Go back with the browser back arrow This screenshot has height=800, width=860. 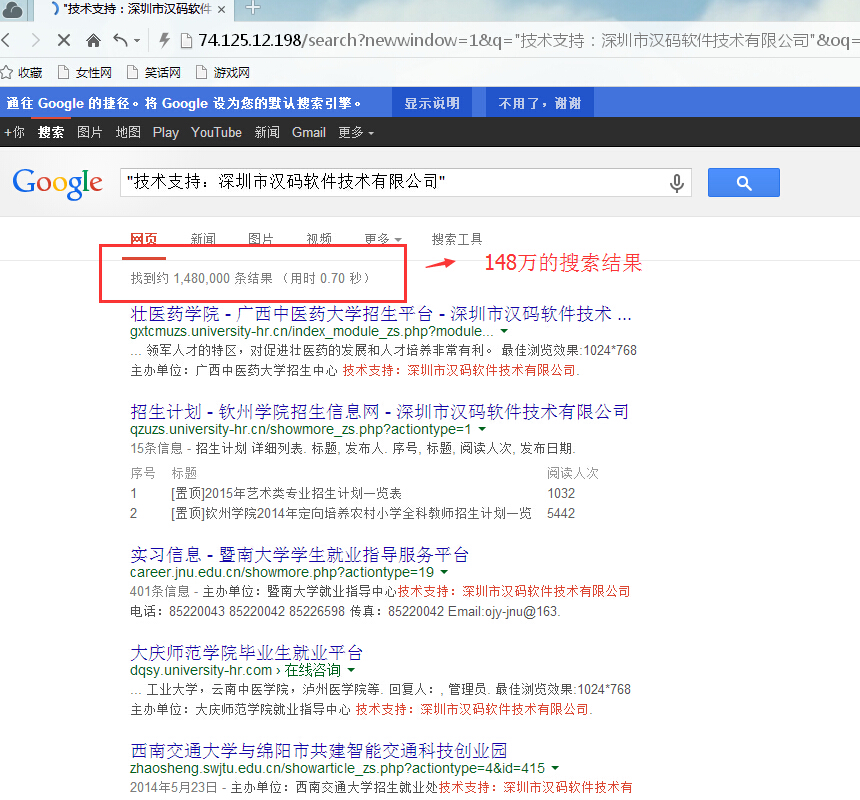[6, 40]
